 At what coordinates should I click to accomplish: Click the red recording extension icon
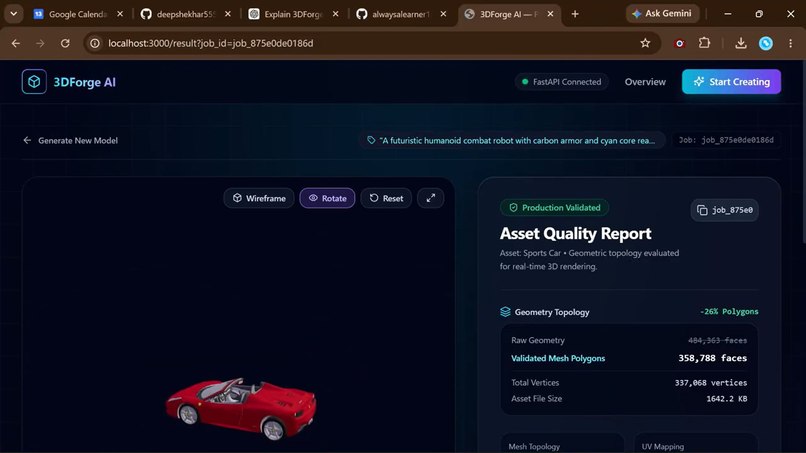pyautogui.click(x=680, y=43)
